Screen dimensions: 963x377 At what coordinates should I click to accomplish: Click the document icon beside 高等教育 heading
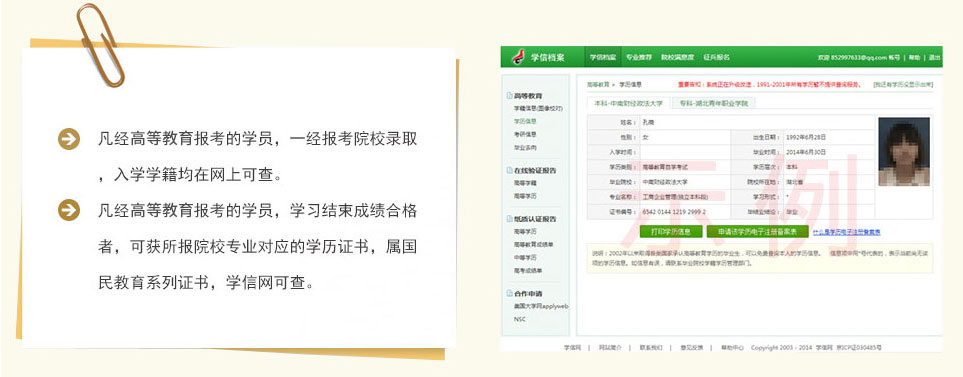[x=509, y=96]
